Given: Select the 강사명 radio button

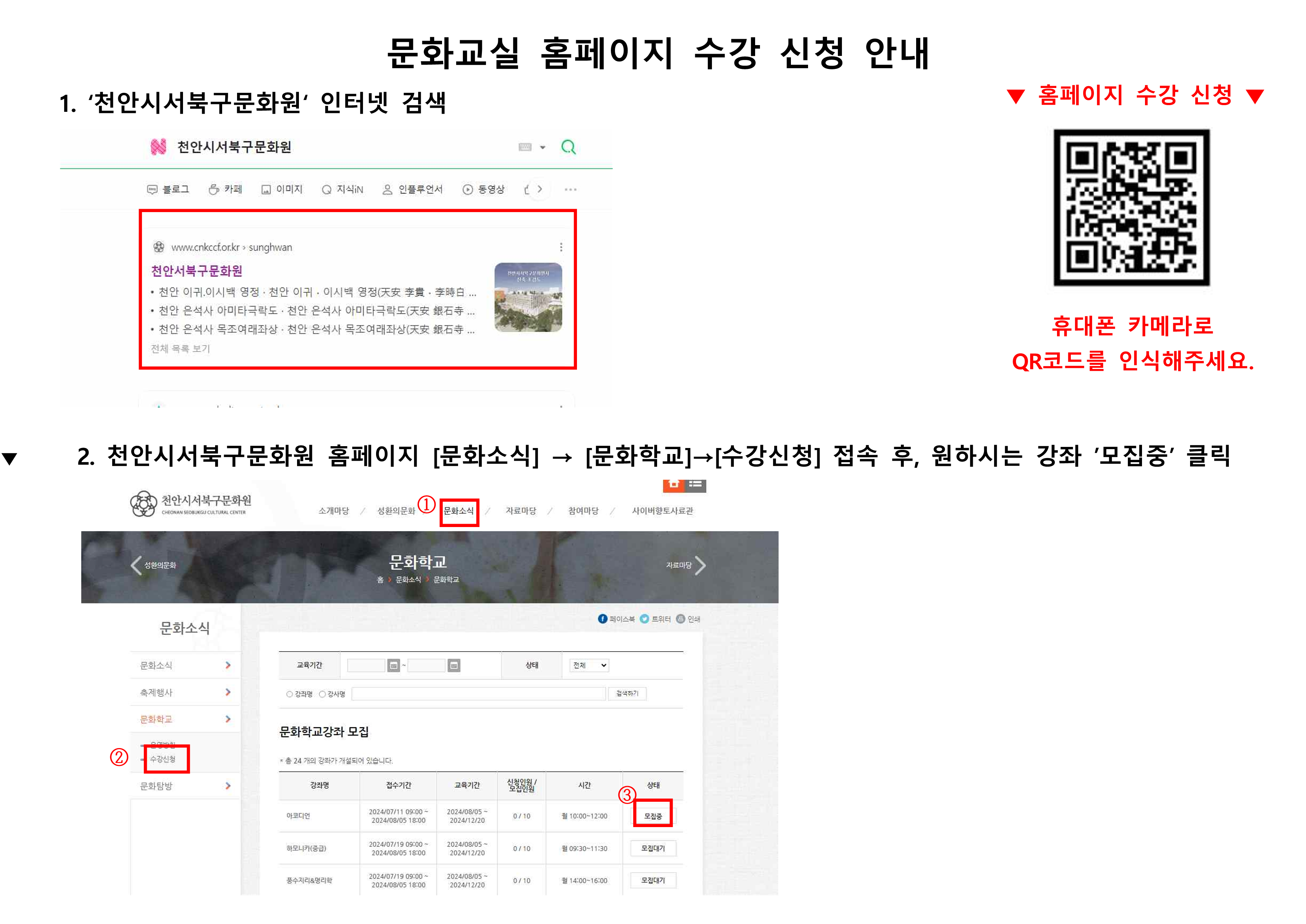Looking at the screenshot, I should click(x=322, y=694).
